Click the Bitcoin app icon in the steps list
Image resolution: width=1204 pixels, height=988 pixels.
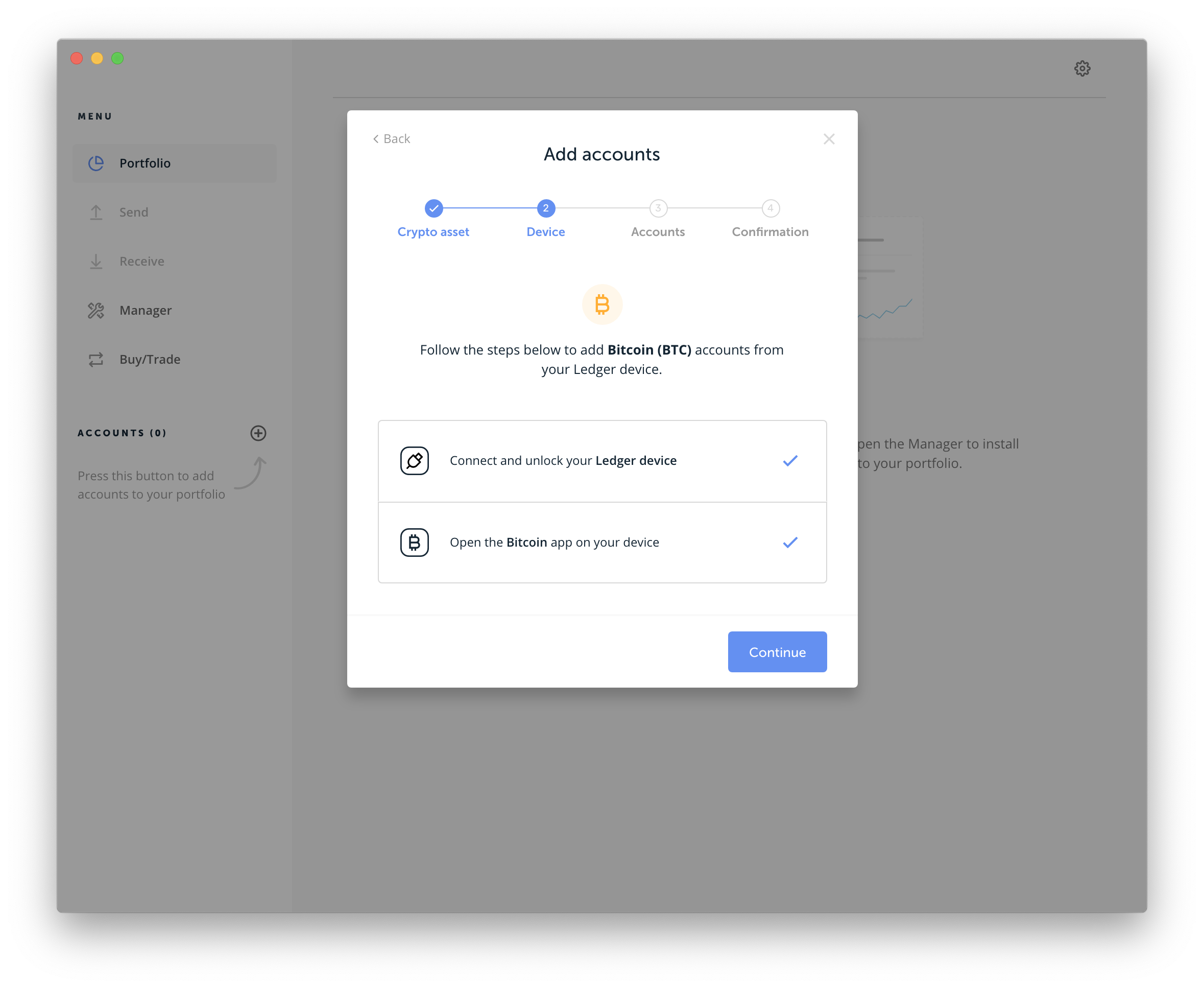coord(414,543)
